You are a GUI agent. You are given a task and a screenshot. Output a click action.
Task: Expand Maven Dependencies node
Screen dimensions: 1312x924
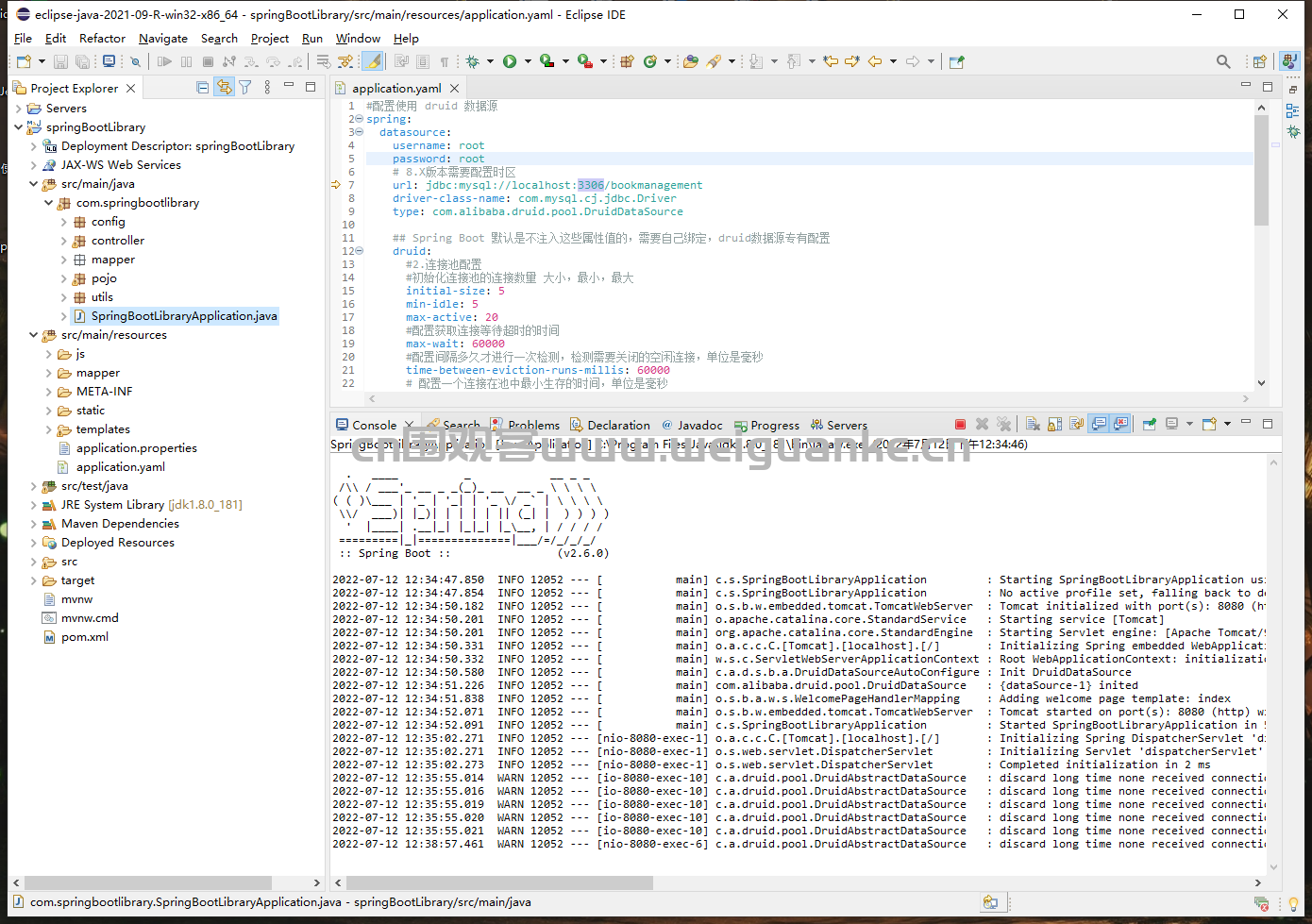pyautogui.click(x=34, y=524)
